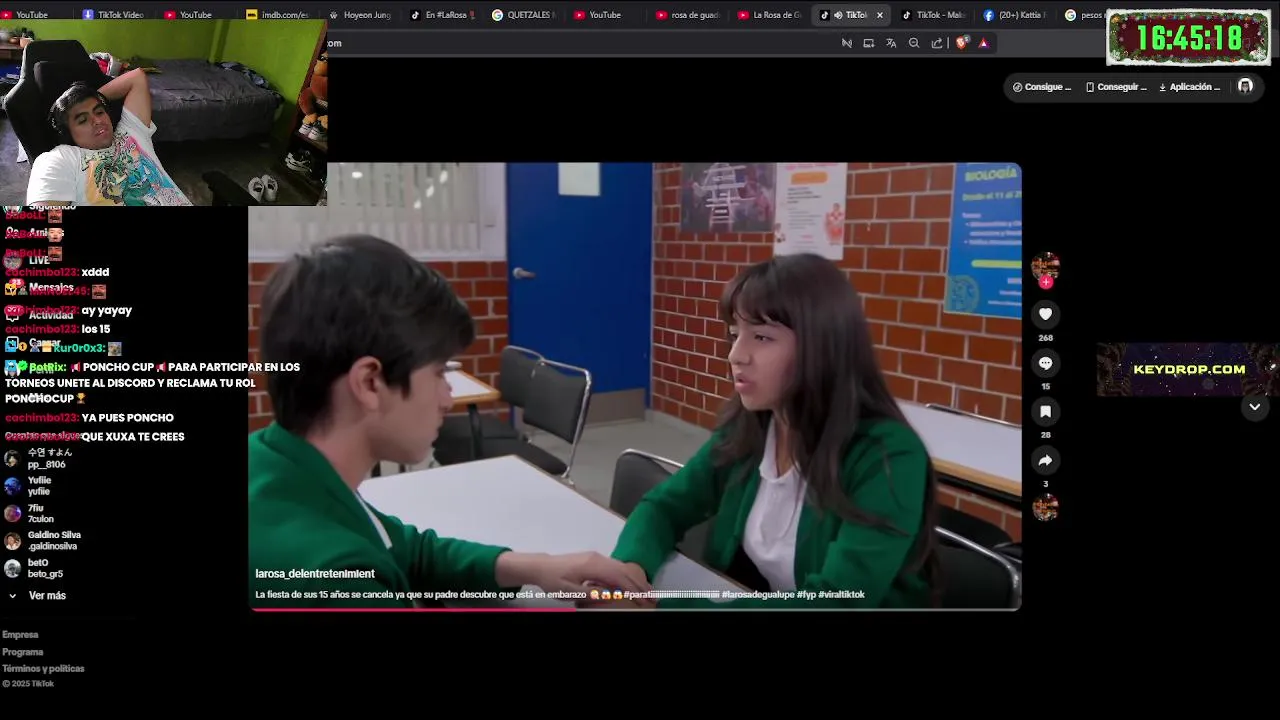Viewport: 1280px width, 720px height.
Task: Click the first address bar toolbar icon
Action: click(847, 43)
